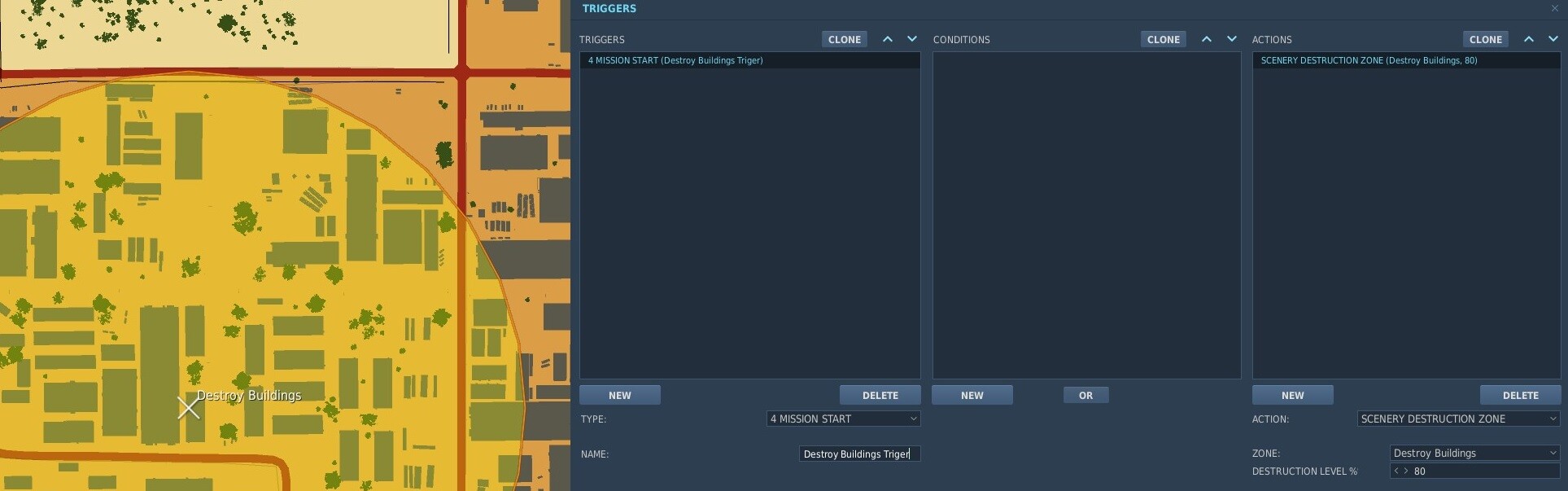Move condition down using Conditions down arrow
The height and width of the screenshot is (491, 1568).
(1232, 39)
